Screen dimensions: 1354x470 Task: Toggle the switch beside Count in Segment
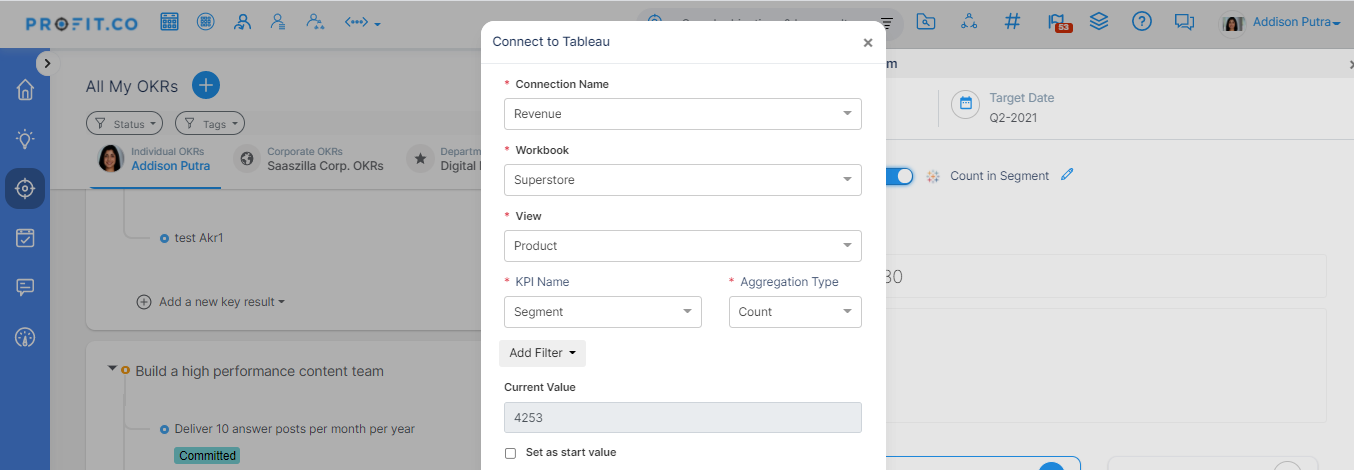coord(899,176)
